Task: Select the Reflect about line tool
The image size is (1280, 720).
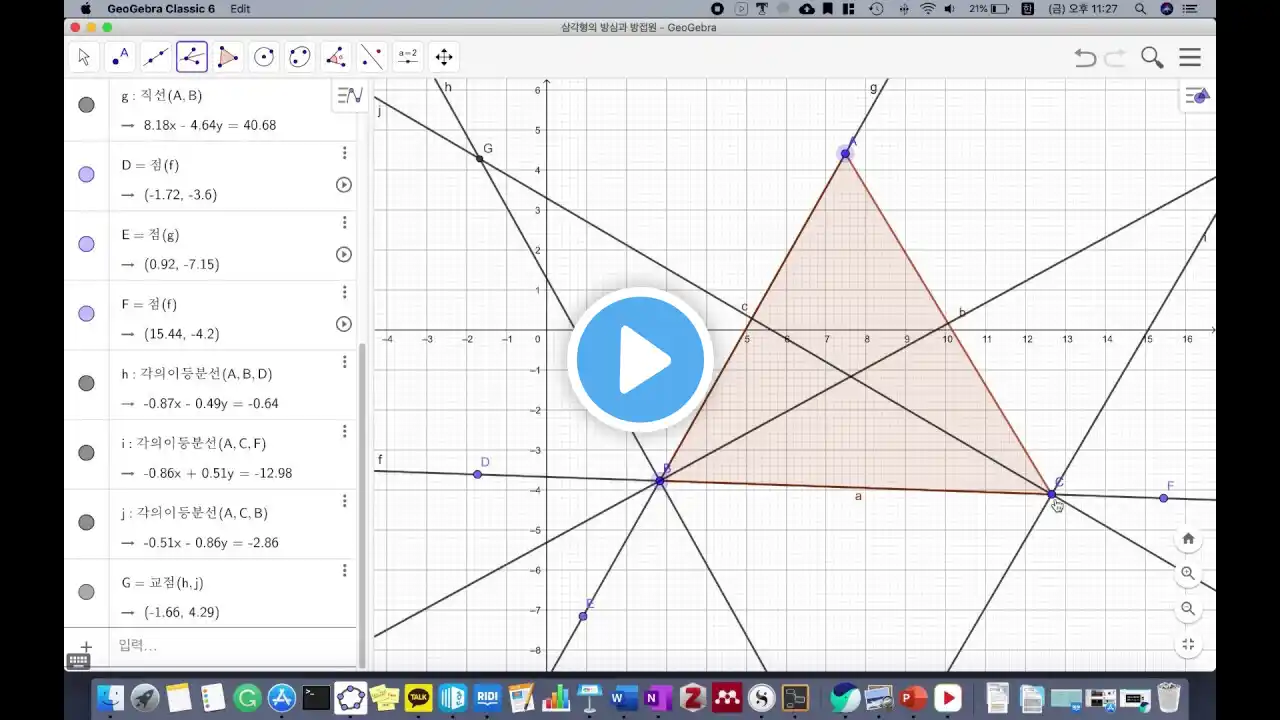Action: tap(372, 58)
